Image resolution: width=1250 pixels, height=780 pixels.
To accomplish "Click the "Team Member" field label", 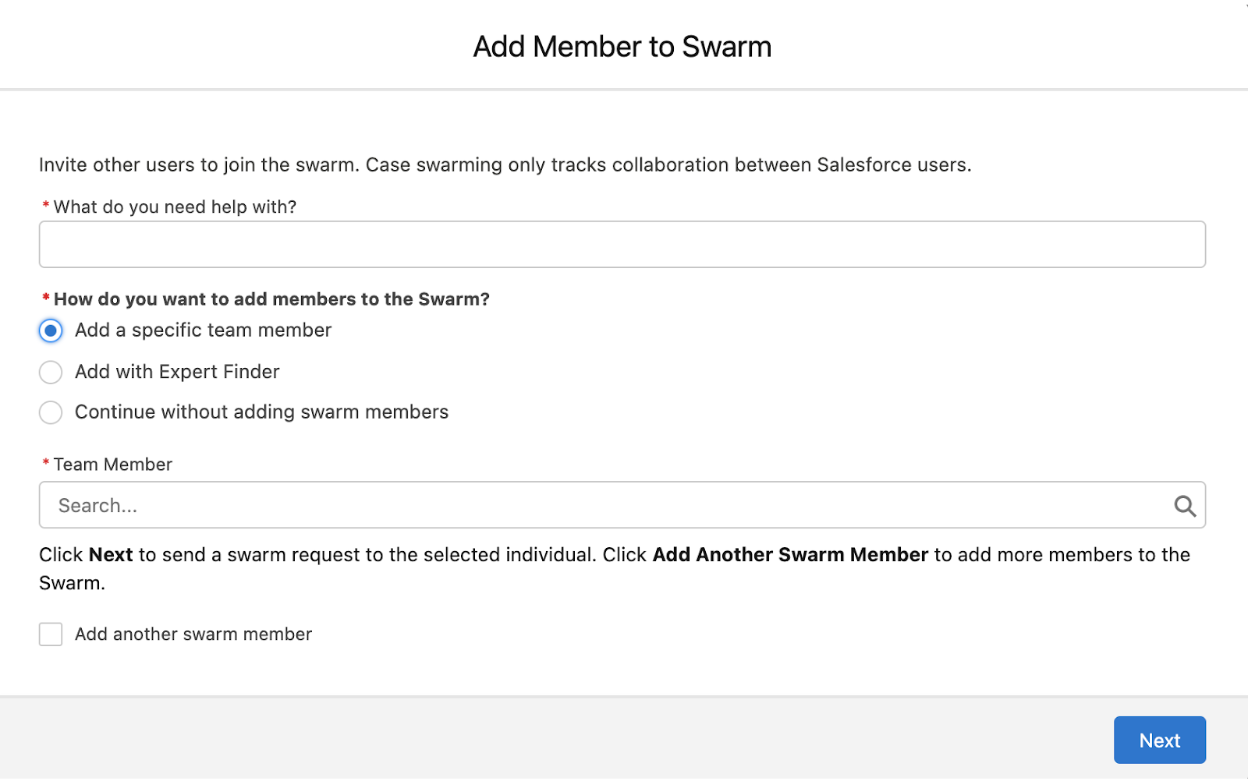I will [x=113, y=464].
